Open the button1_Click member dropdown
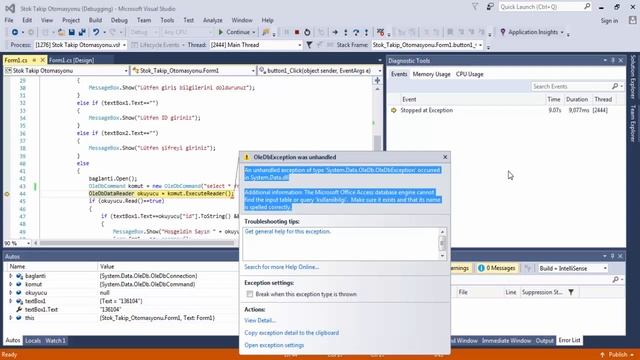Viewport: 640px width, 360px height. pyautogui.click(x=320, y=71)
